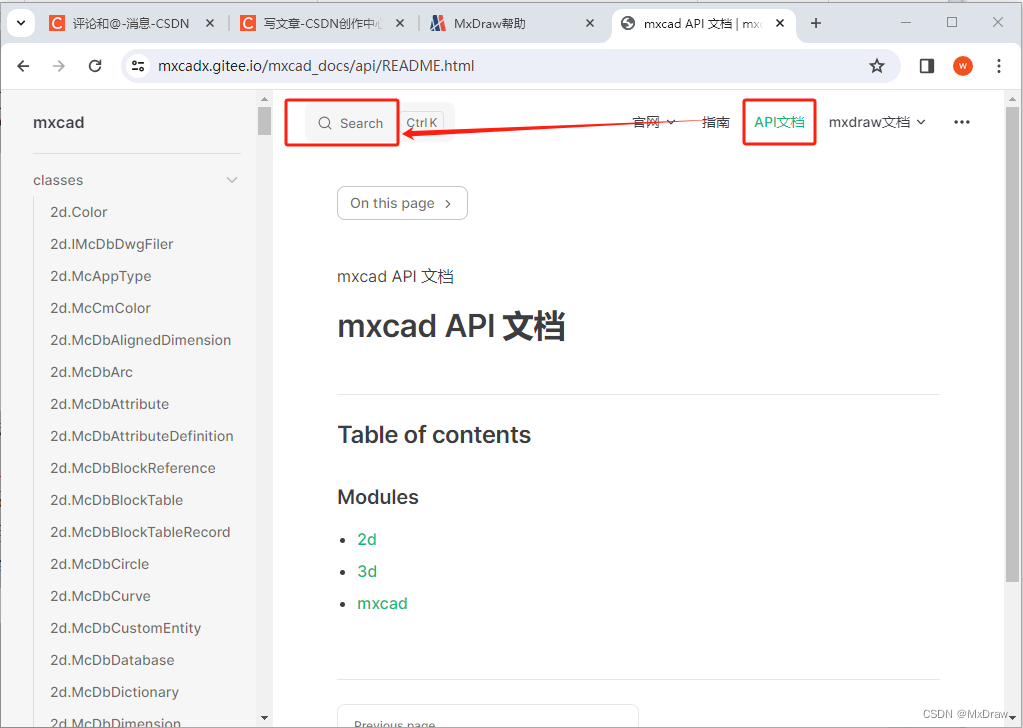Click the address bar URL
The image size is (1023, 728).
[316, 66]
